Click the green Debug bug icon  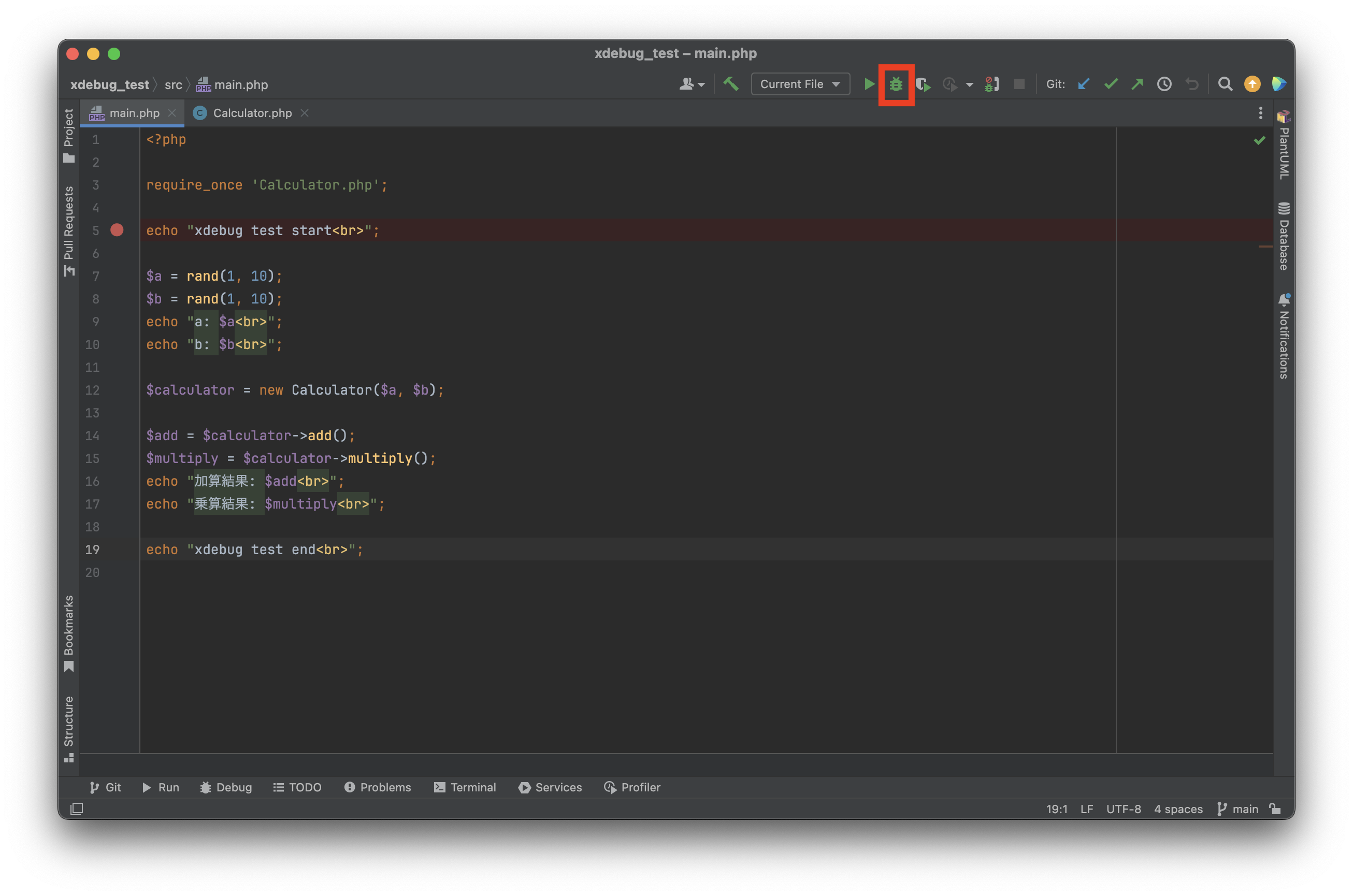(896, 84)
